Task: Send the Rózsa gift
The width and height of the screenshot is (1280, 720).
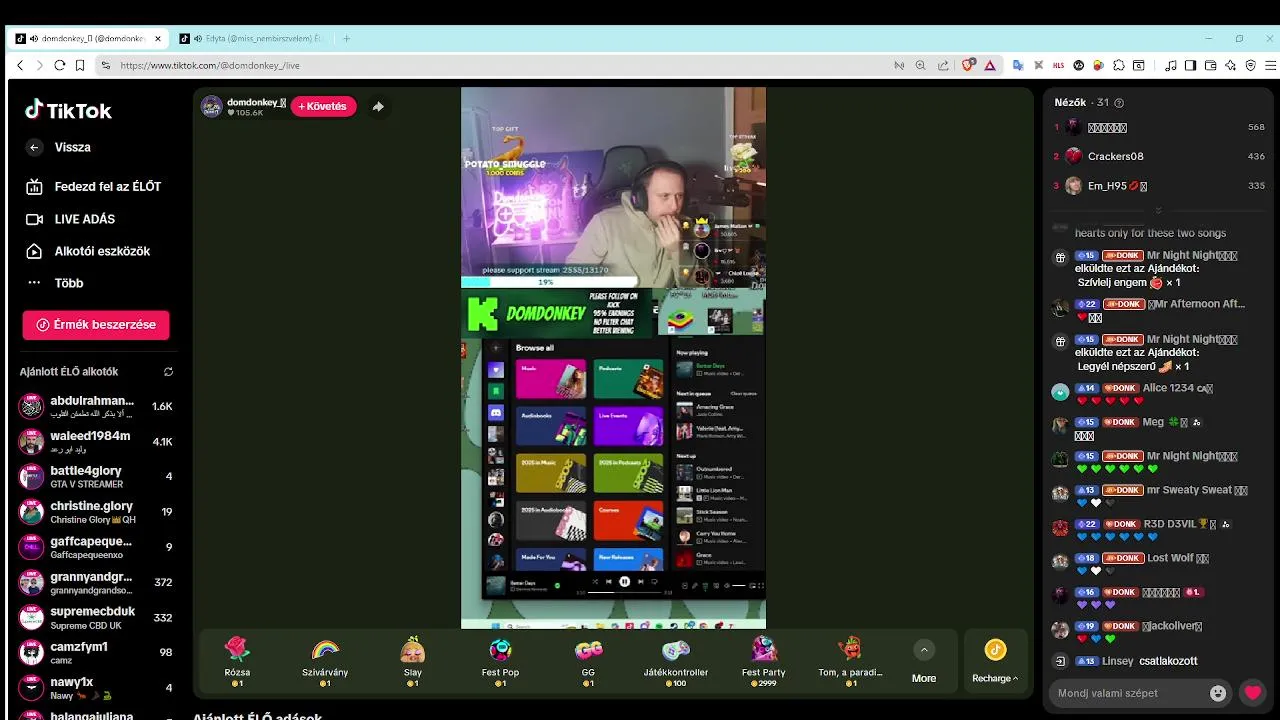Action: point(237,660)
